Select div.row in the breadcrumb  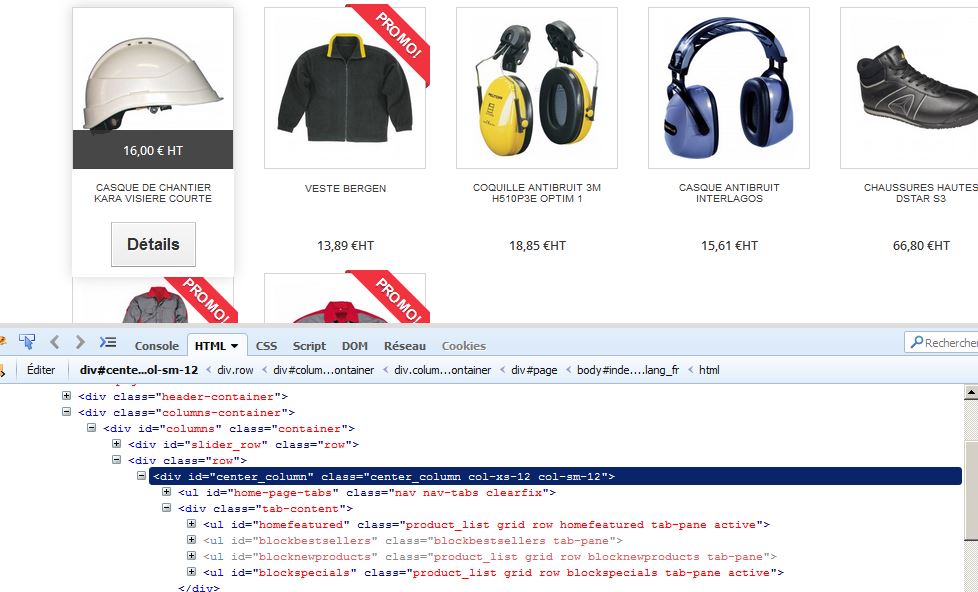pos(235,370)
